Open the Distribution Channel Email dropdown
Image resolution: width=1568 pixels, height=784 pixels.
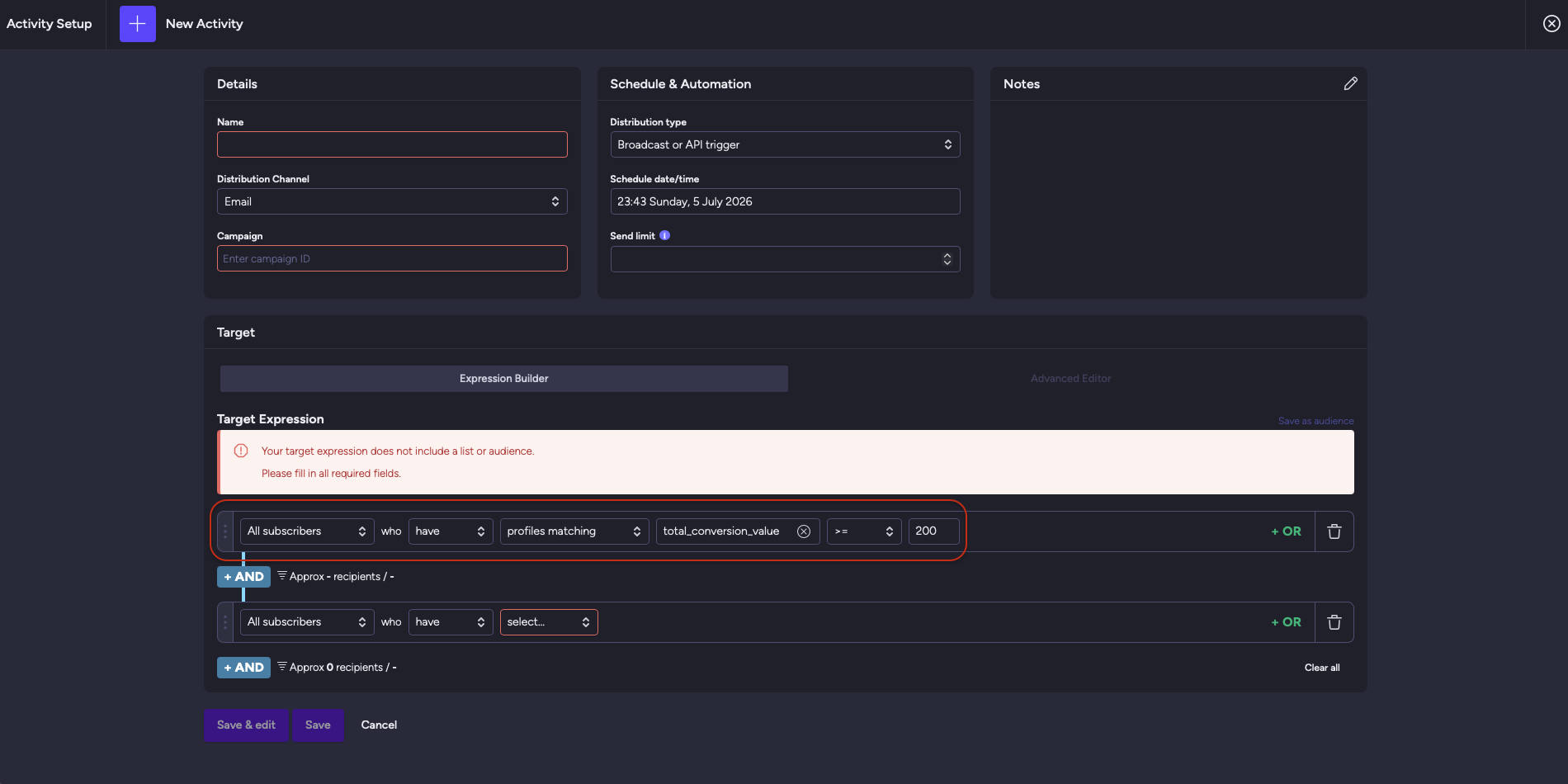(x=392, y=201)
